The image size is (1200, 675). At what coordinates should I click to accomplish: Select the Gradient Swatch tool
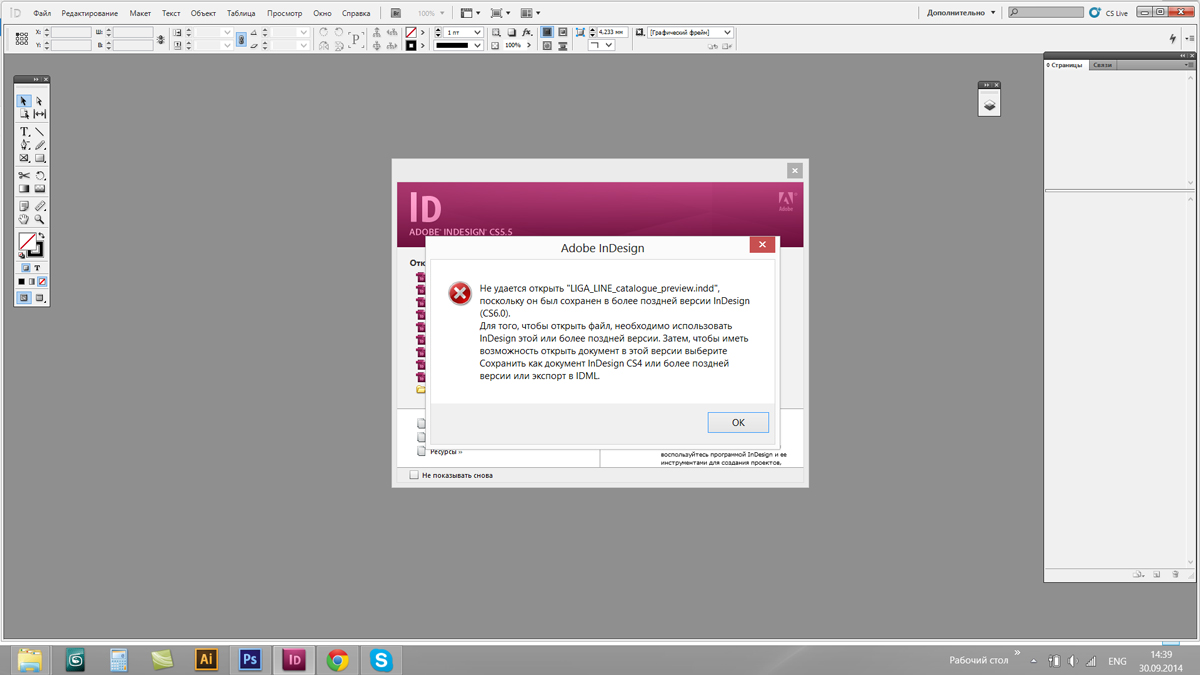click(x=24, y=188)
